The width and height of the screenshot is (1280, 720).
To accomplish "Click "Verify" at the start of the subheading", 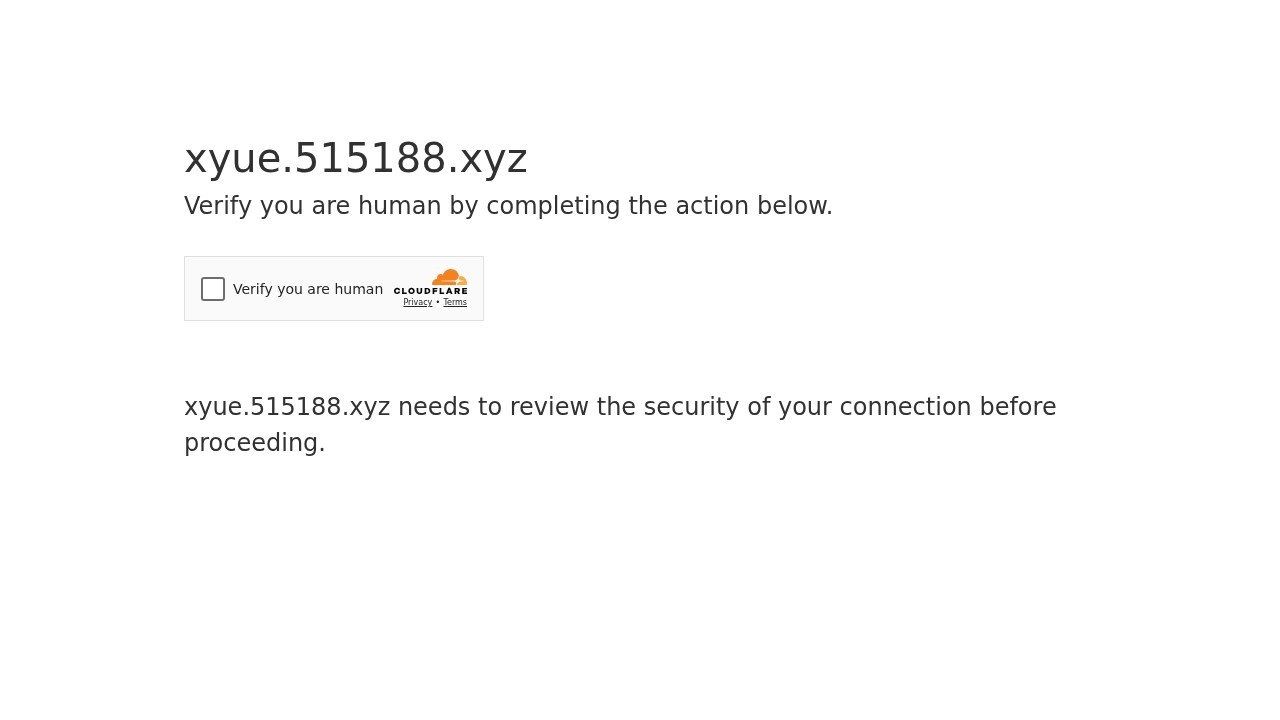I will point(218,206).
